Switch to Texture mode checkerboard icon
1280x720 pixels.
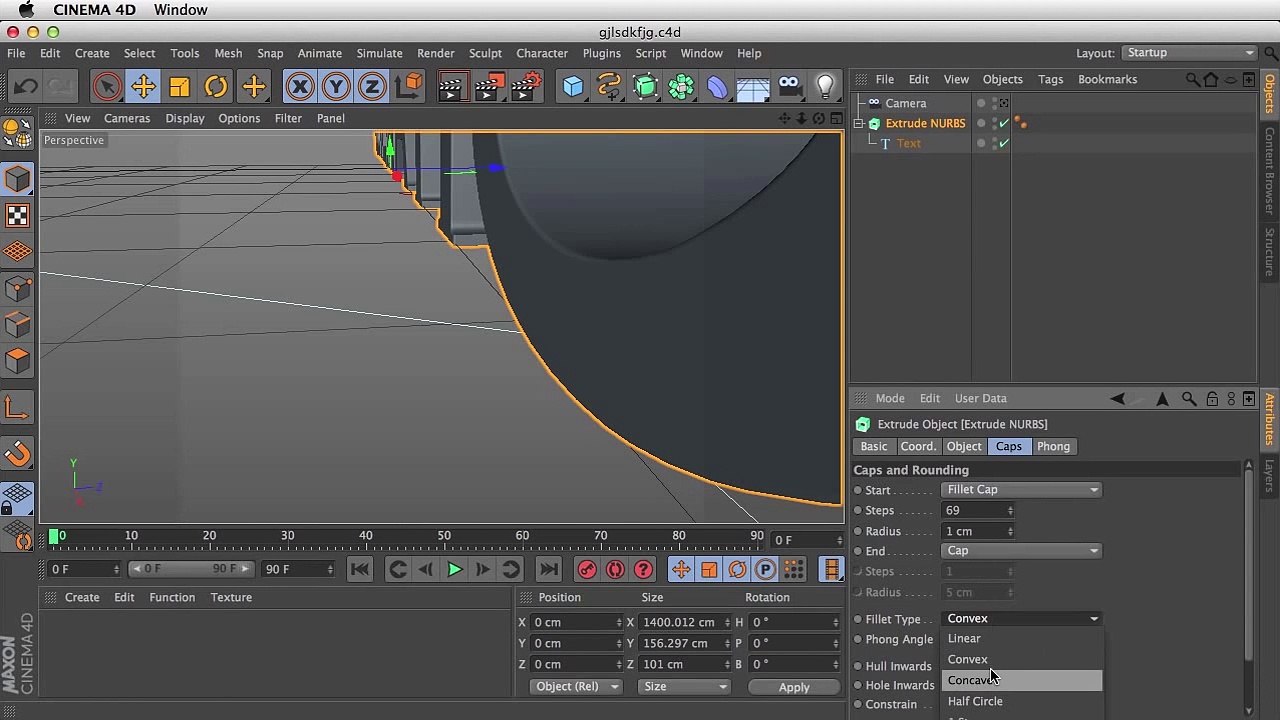18,216
